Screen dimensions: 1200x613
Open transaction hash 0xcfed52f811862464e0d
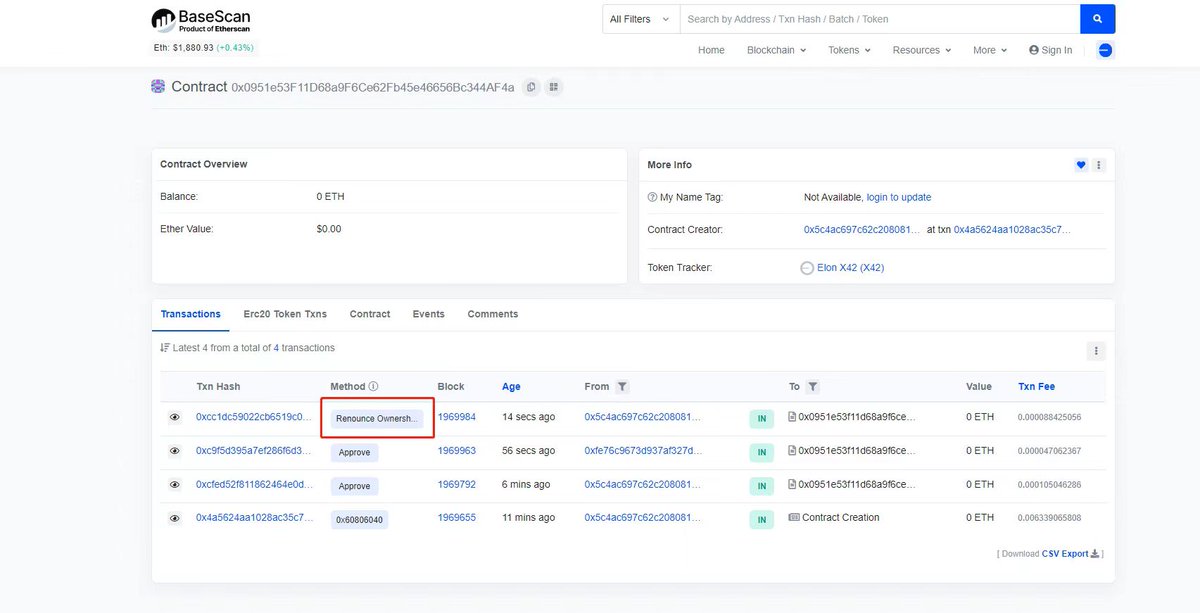254,485
